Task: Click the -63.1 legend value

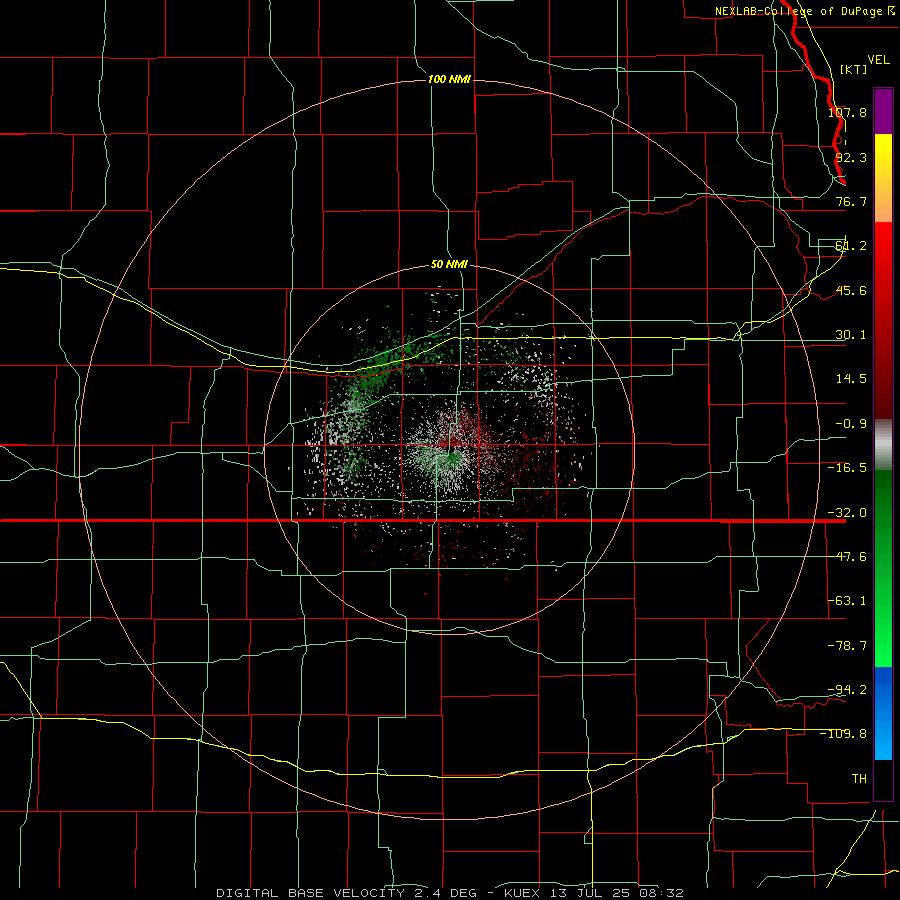Action: click(x=847, y=601)
